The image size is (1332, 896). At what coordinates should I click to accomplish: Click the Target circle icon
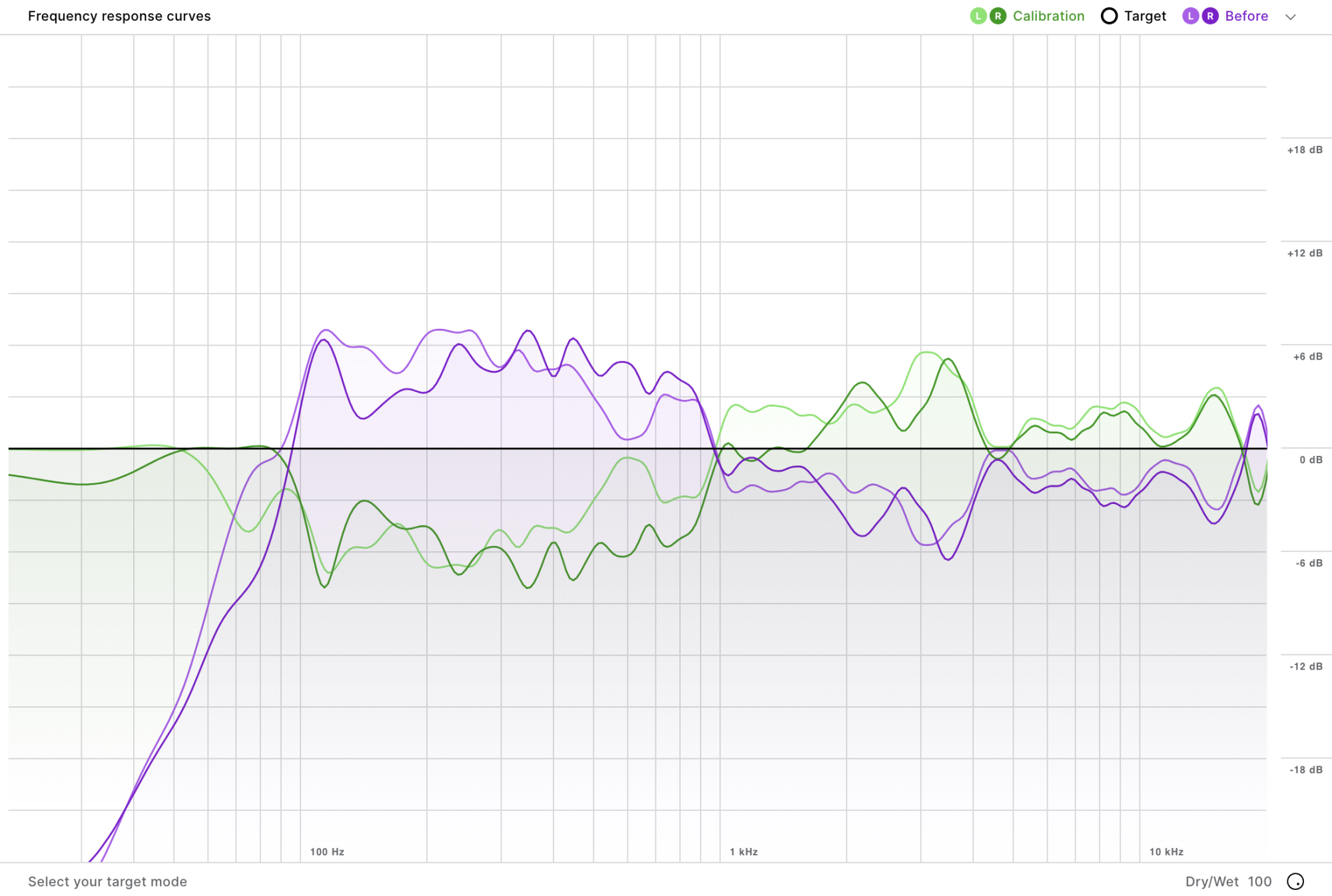tap(1109, 16)
